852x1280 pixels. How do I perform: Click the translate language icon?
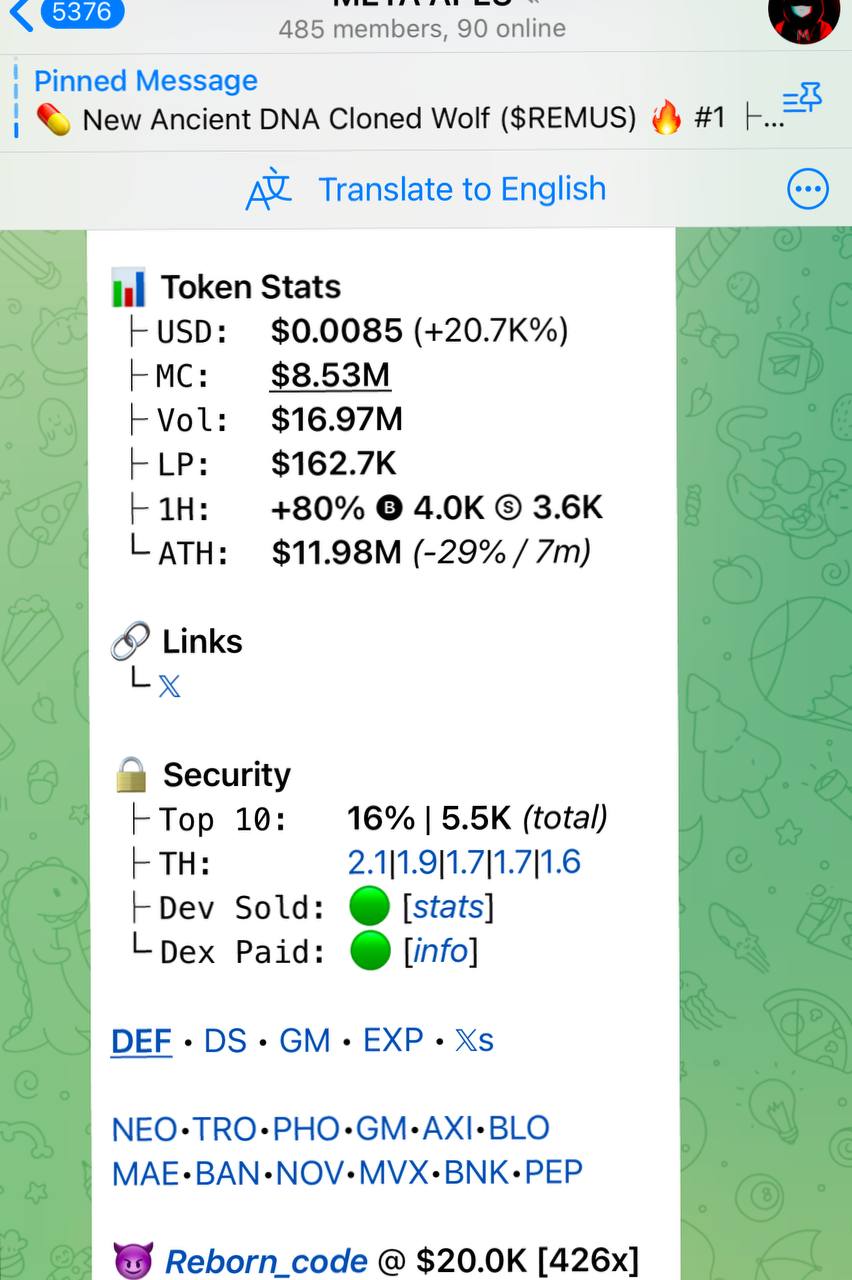coord(268,190)
